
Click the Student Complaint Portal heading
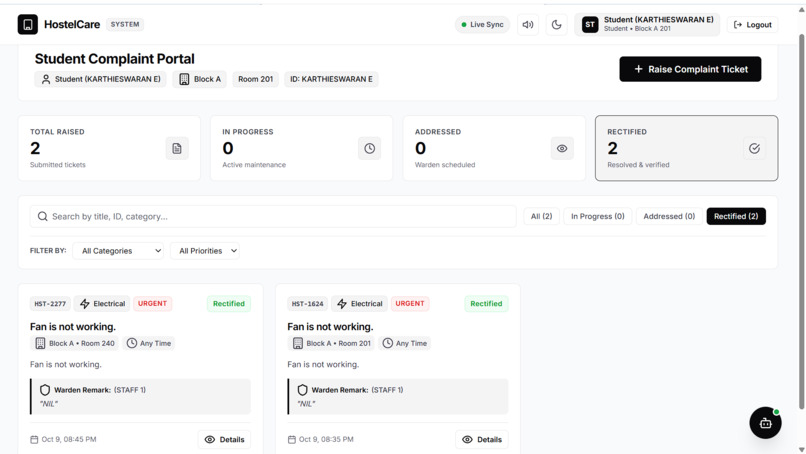coord(115,59)
